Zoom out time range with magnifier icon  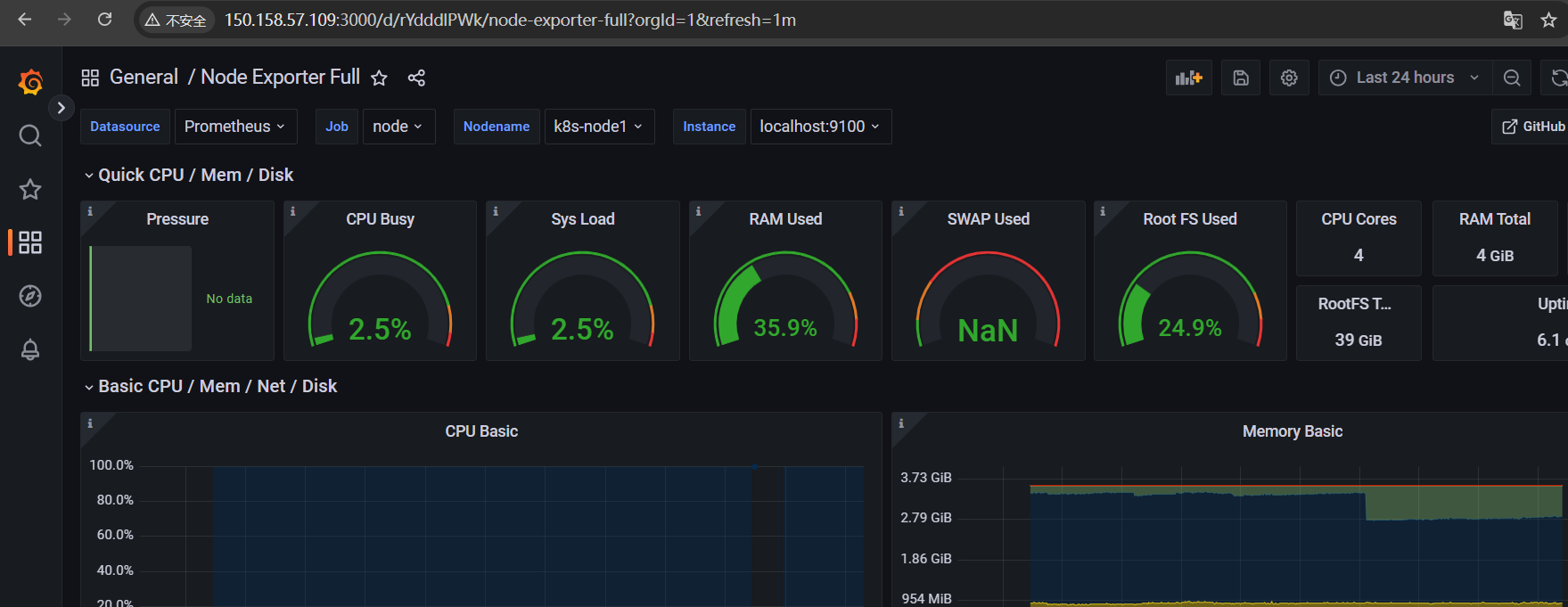point(1512,78)
